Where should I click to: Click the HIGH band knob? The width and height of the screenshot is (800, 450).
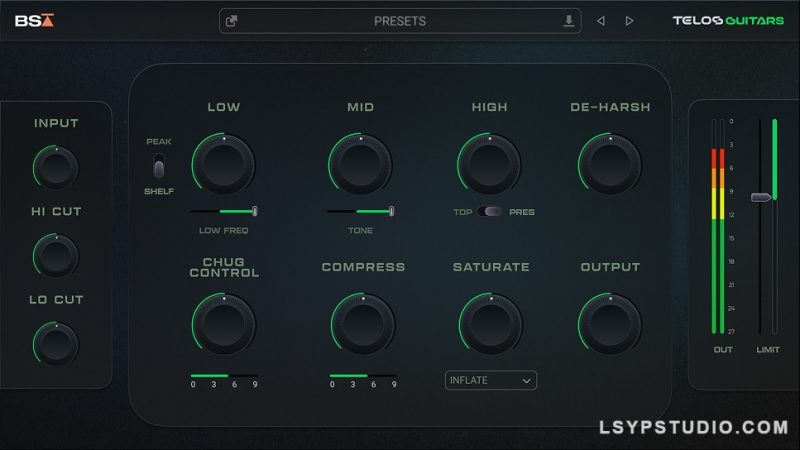[489, 164]
